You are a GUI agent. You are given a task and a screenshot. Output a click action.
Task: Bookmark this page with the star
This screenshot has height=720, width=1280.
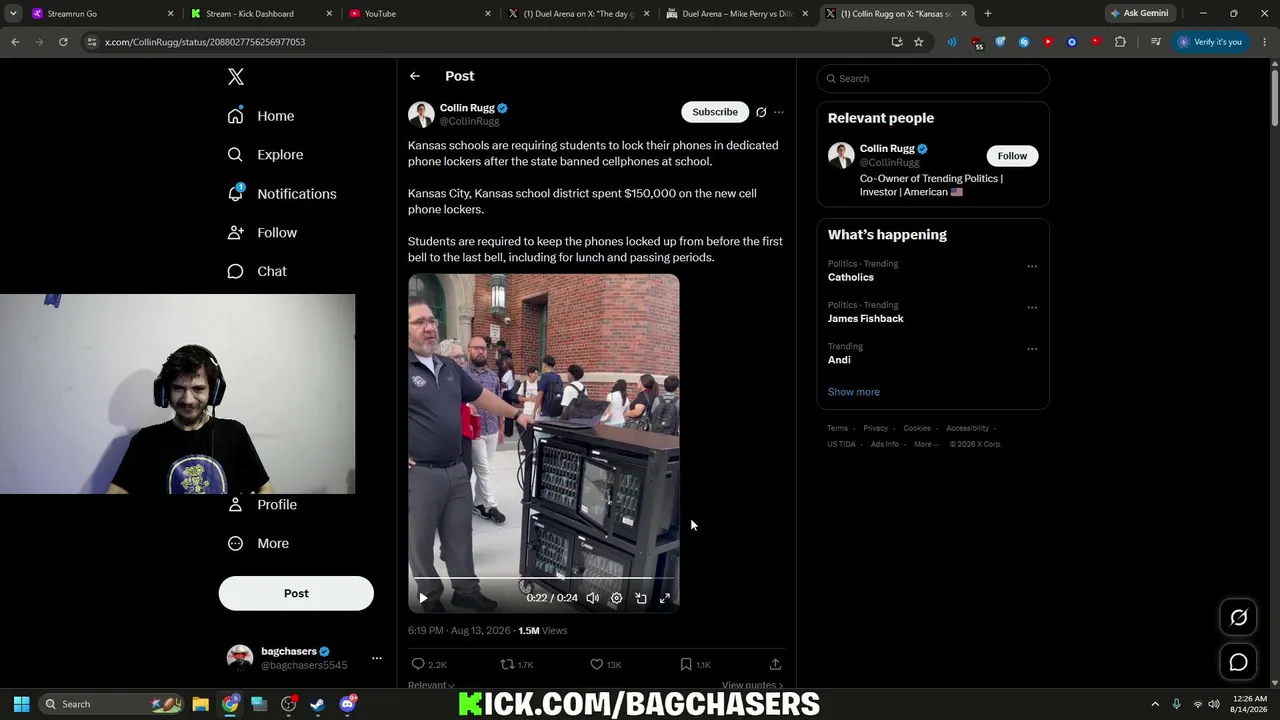918,42
